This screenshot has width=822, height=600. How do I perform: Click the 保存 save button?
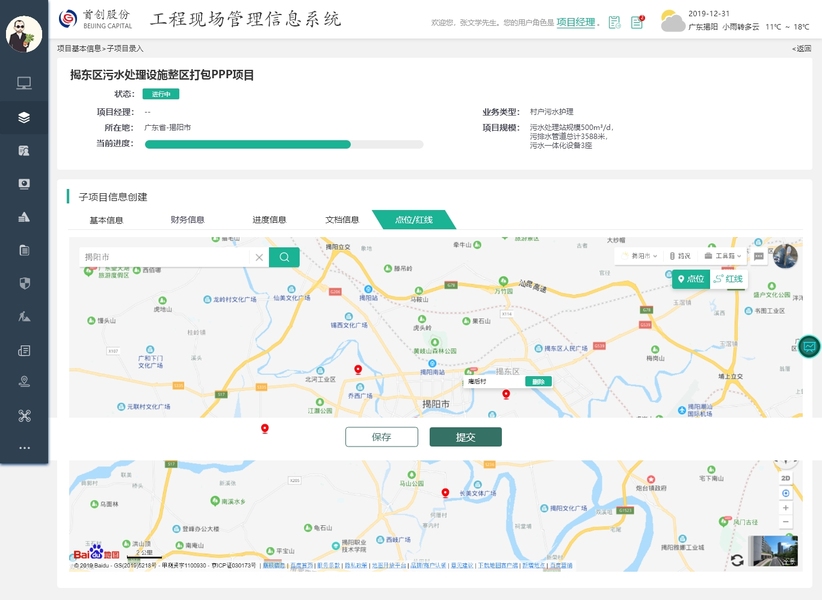click(382, 437)
